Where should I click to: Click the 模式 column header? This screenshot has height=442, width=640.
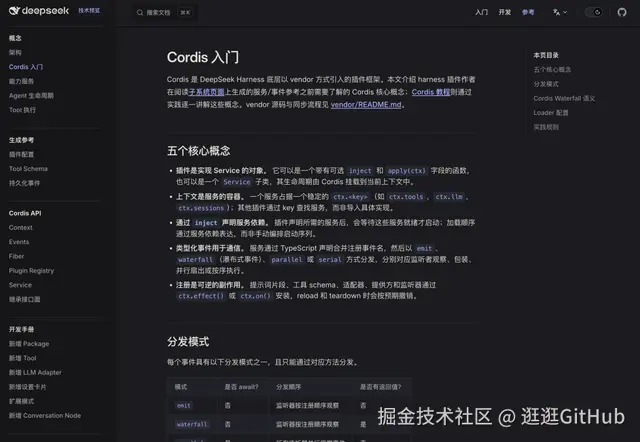[181, 387]
